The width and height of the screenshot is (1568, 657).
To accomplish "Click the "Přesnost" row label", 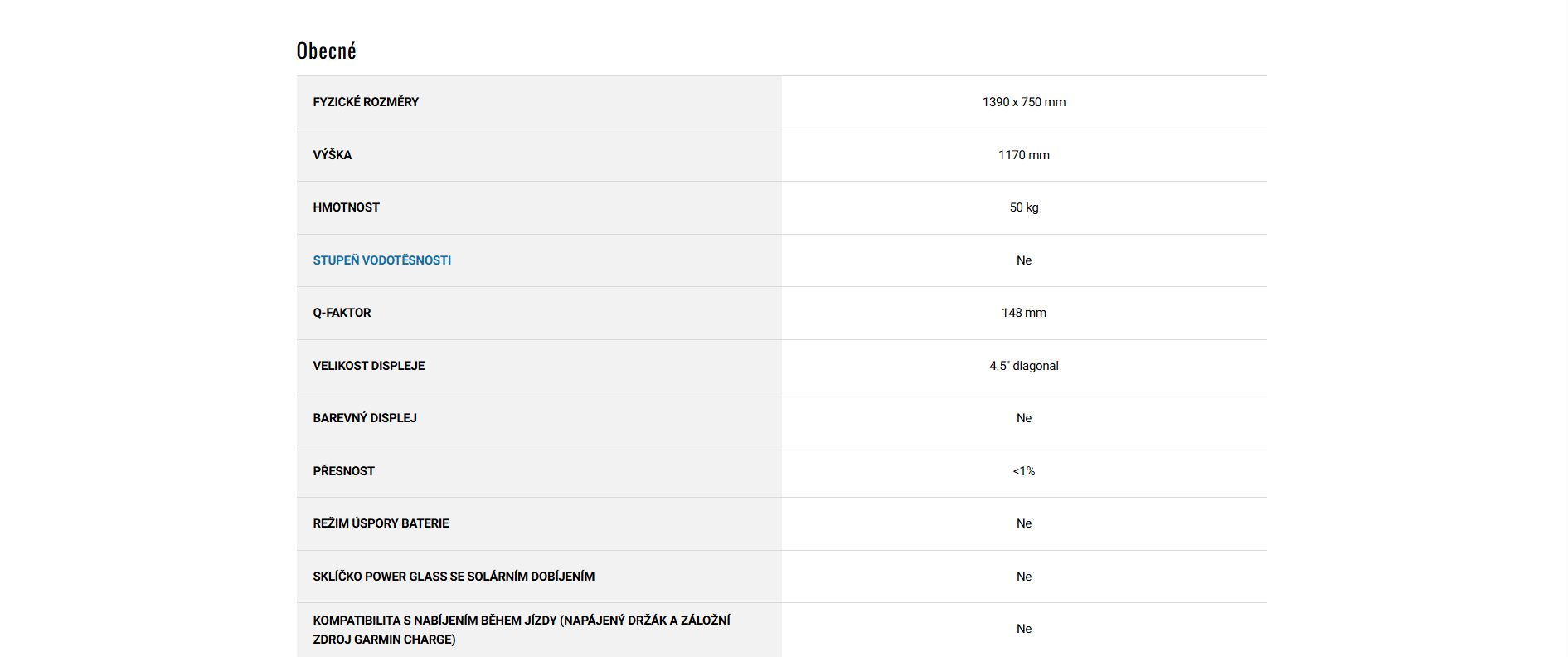I will pyautogui.click(x=343, y=471).
